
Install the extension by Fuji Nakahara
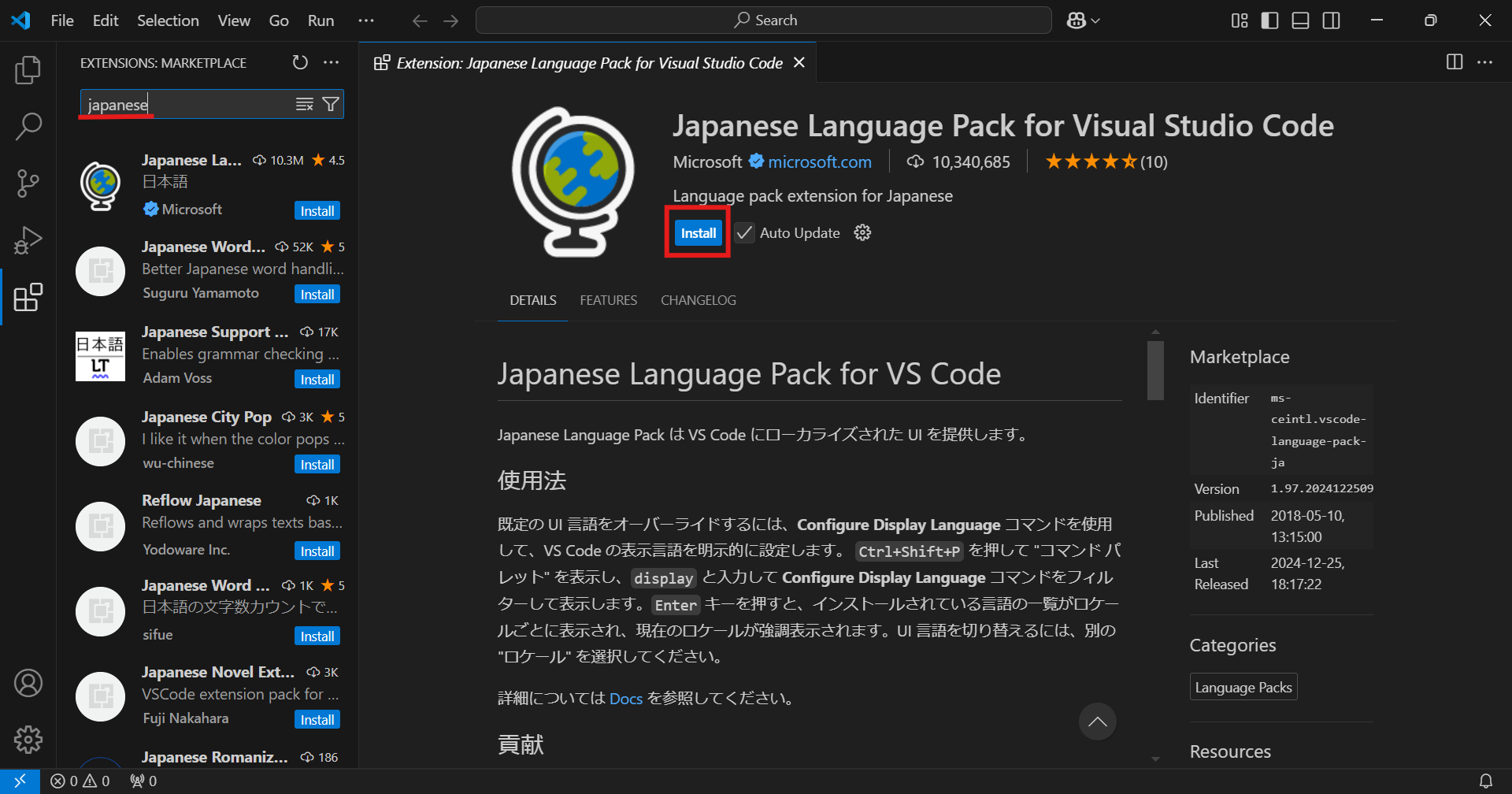pyautogui.click(x=317, y=720)
